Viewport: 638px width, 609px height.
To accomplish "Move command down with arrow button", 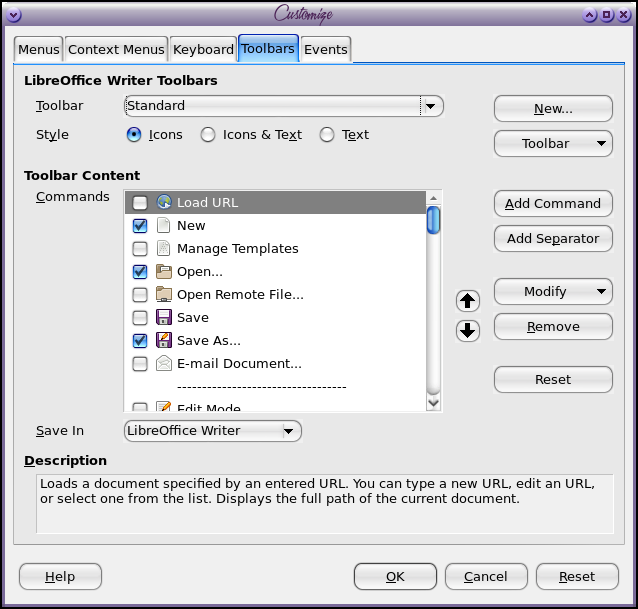I will [468, 330].
